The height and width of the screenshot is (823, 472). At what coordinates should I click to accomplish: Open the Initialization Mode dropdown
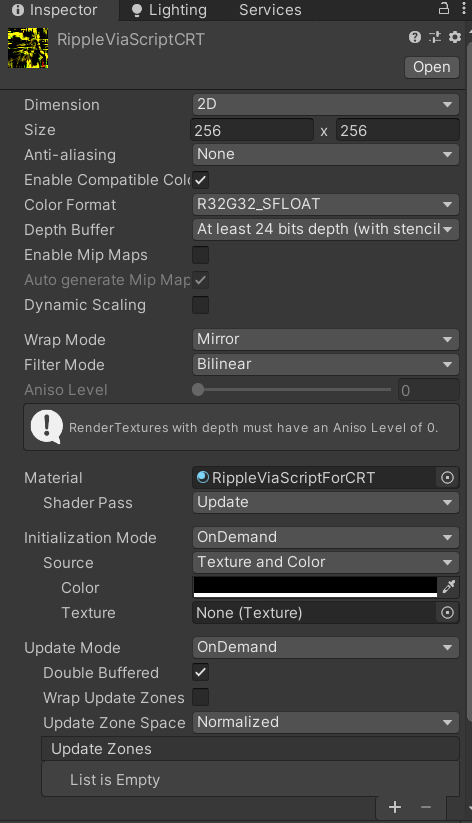(x=326, y=537)
